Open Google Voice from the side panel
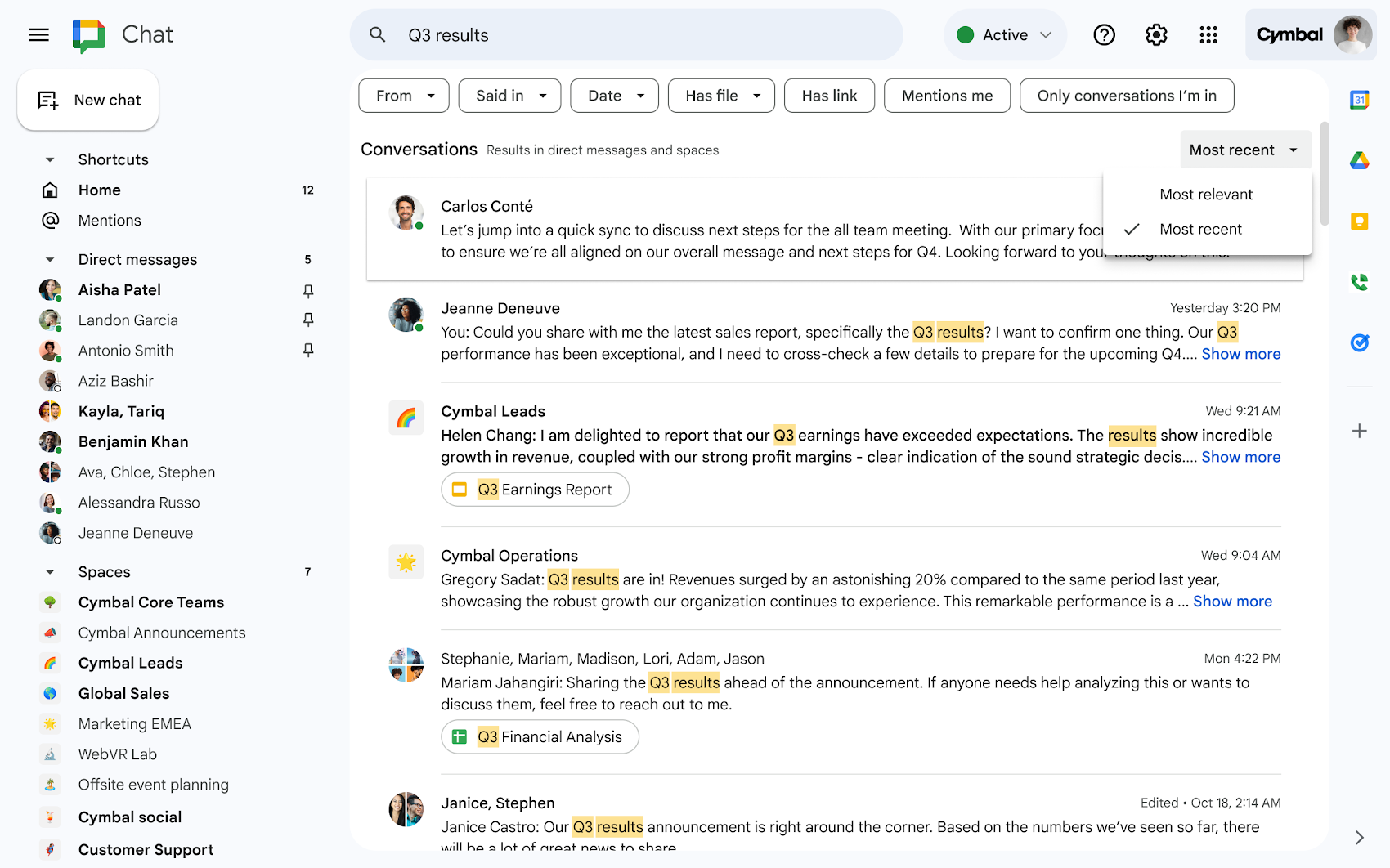1390x868 pixels. pos(1359,282)
